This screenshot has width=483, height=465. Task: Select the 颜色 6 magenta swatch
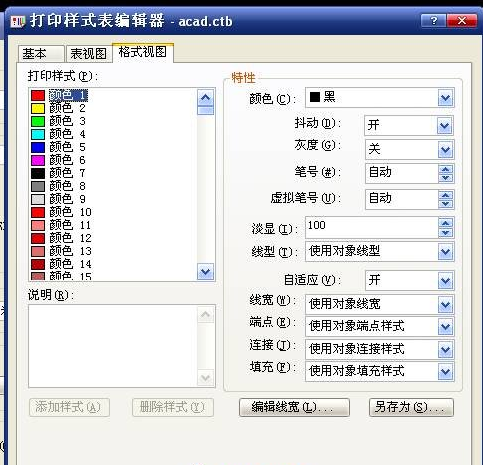pos(38,160)
